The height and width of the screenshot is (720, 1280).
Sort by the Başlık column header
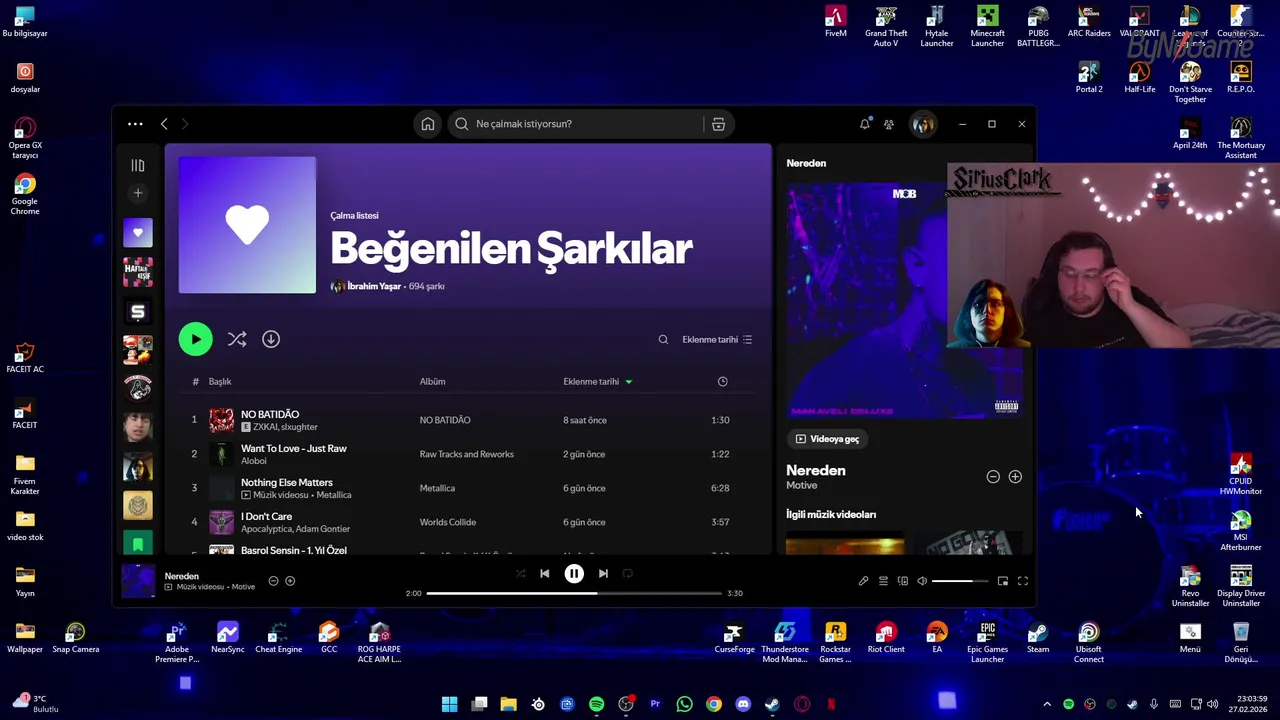click(x=220, y=381)
